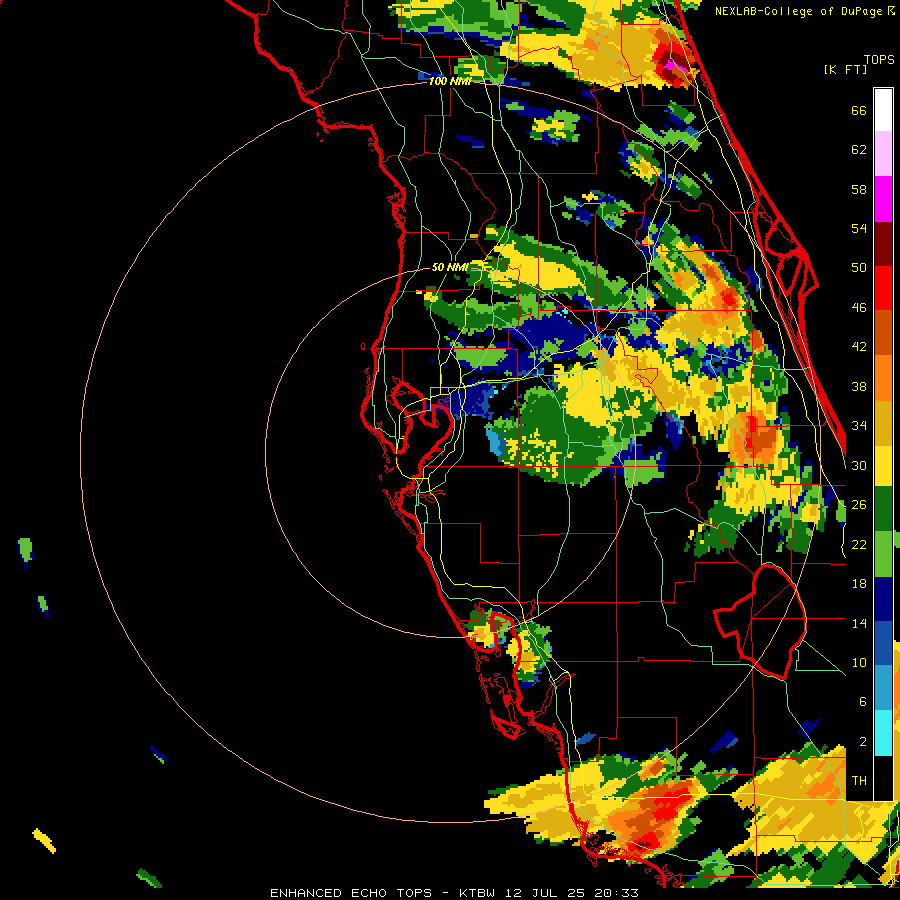Screen dimensions: 900x900
Task: Click the "NEXLAB-College of DuPage" text
Action: click(798, 11)
